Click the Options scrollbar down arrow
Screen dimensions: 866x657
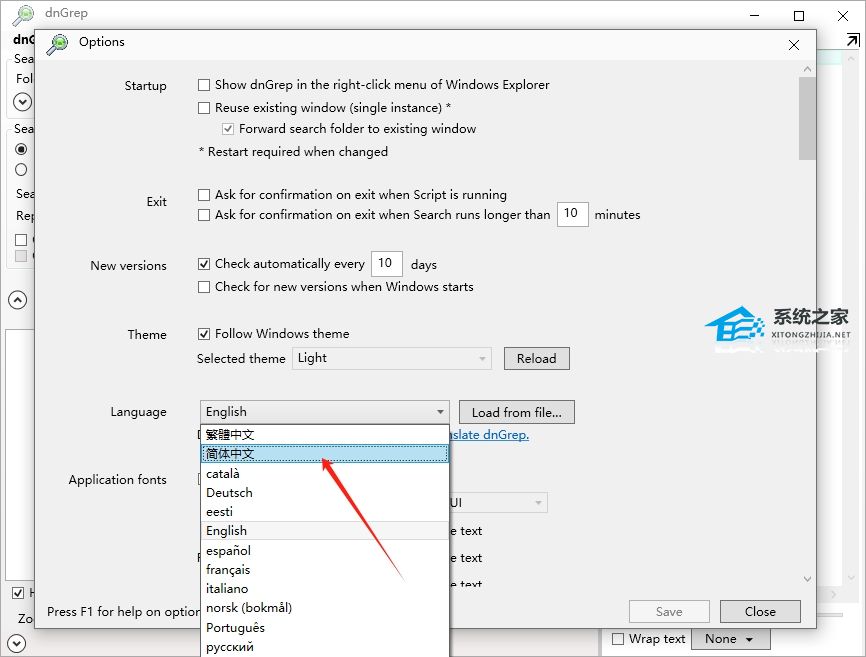807,579
